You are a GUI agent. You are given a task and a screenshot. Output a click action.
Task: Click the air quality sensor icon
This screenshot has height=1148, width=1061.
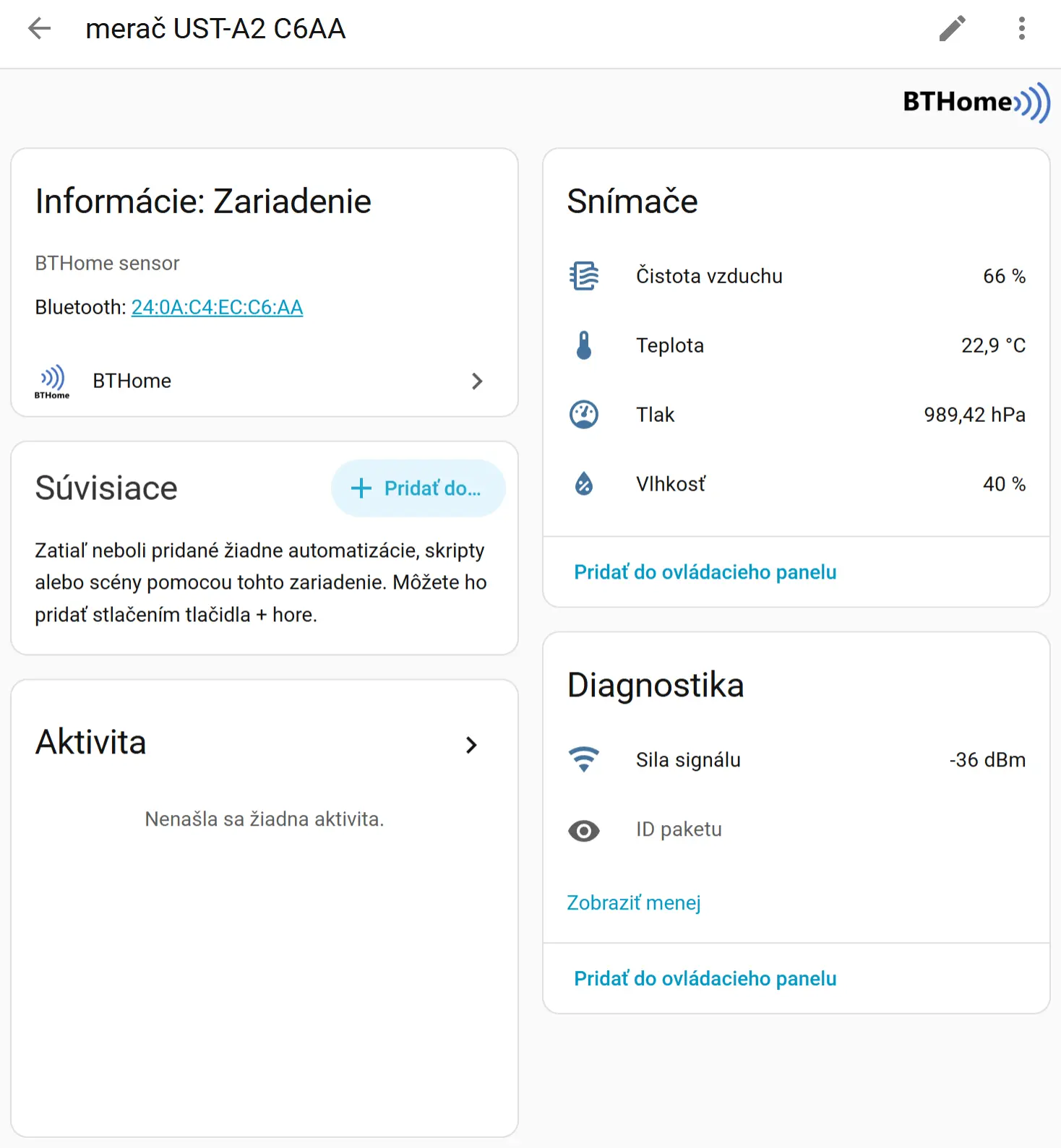(x=584, y=276)
